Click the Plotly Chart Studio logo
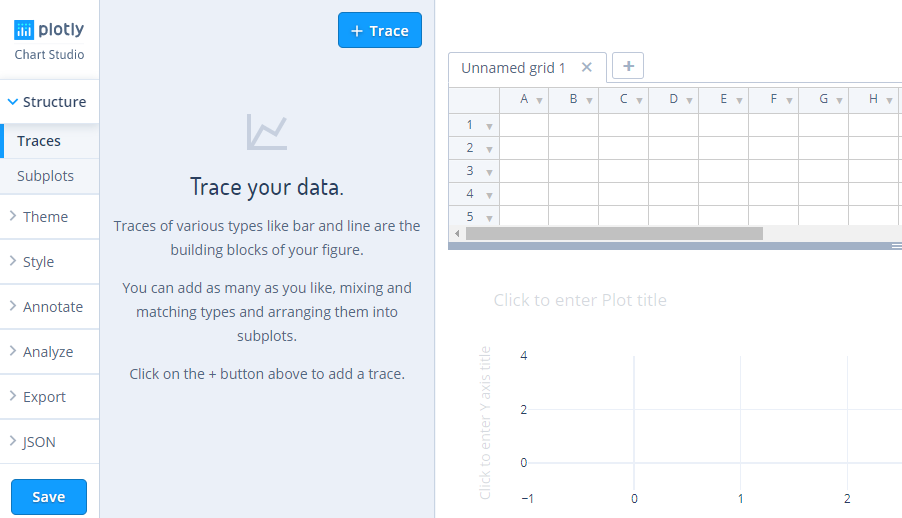This screenshot has height=518, width=902. (49, 40)
